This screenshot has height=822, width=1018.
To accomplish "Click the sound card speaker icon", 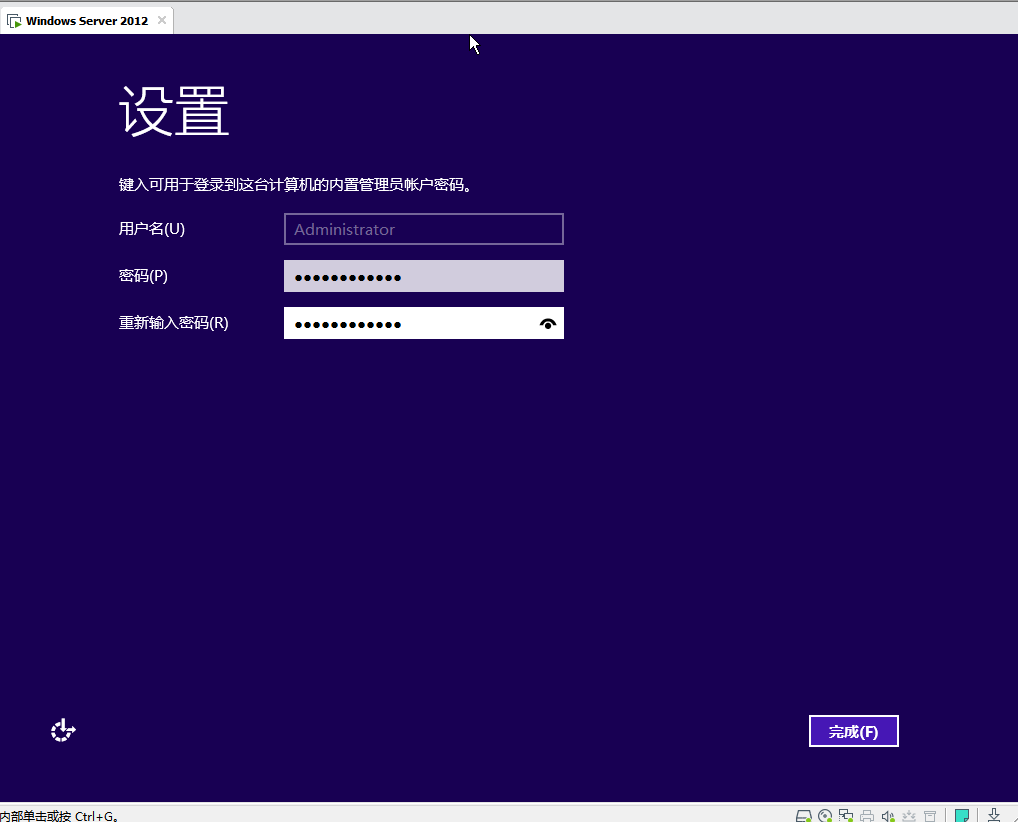I will click(888, 816).
